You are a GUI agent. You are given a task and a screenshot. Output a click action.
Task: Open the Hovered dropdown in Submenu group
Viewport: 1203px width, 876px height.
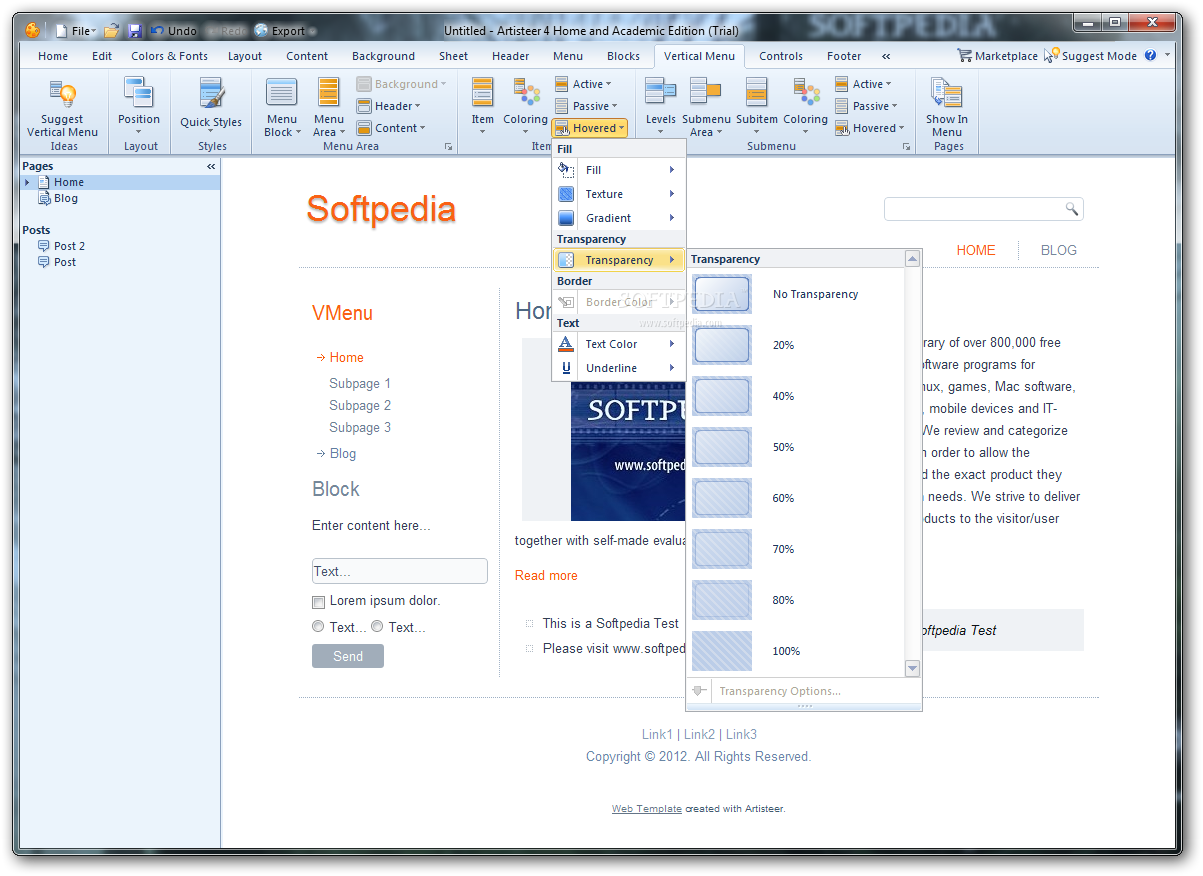(x=870, y=128)
